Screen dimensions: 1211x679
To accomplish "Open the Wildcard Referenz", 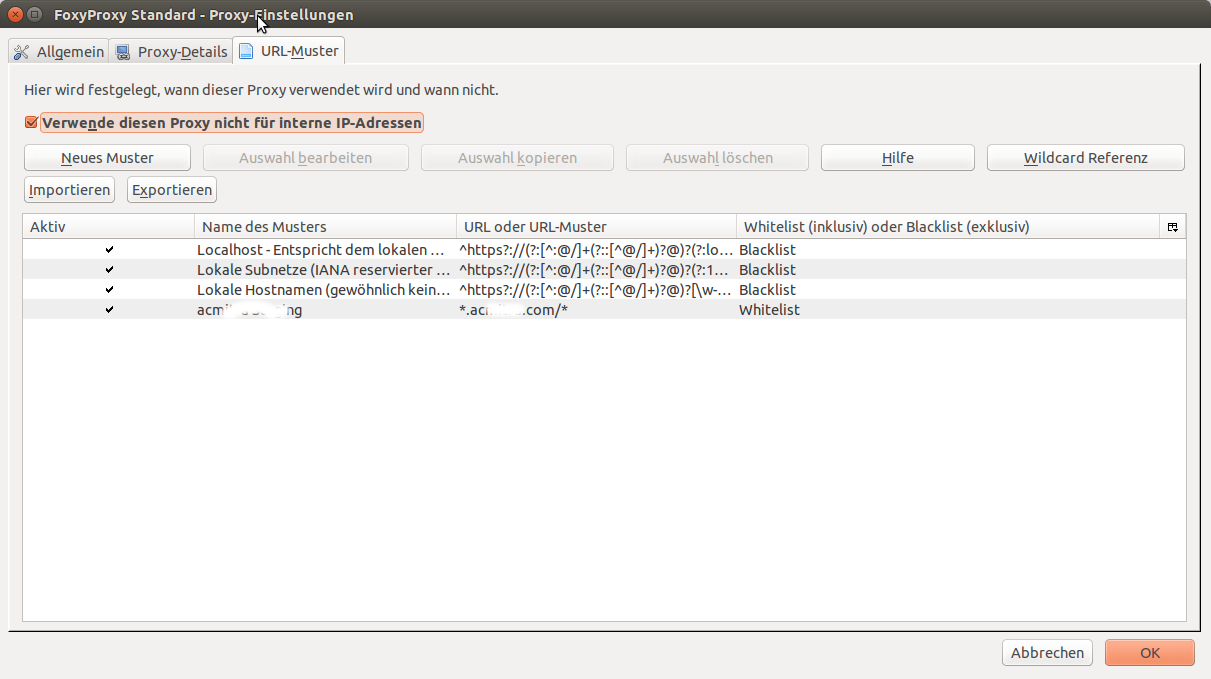I will click(x=1086, y=158).
